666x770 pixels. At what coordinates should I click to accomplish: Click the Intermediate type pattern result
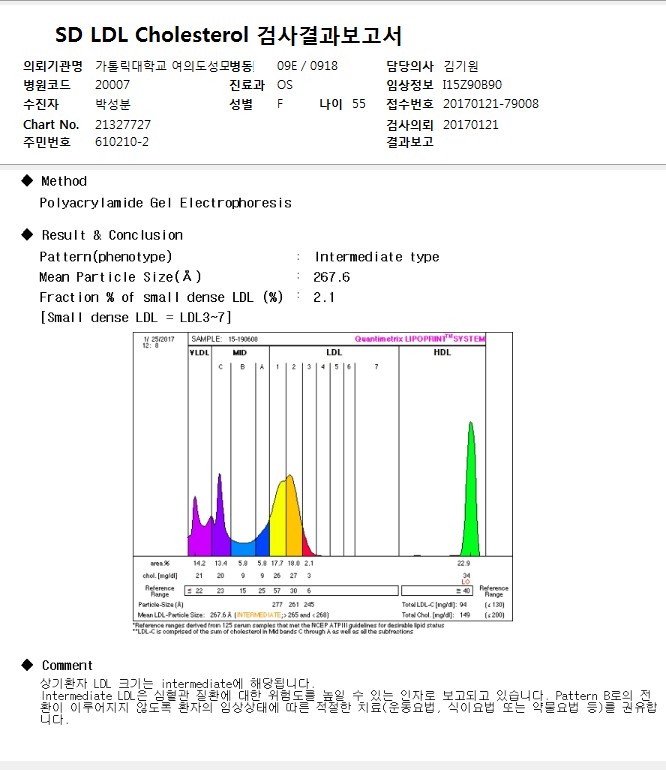tap(377, 257)
